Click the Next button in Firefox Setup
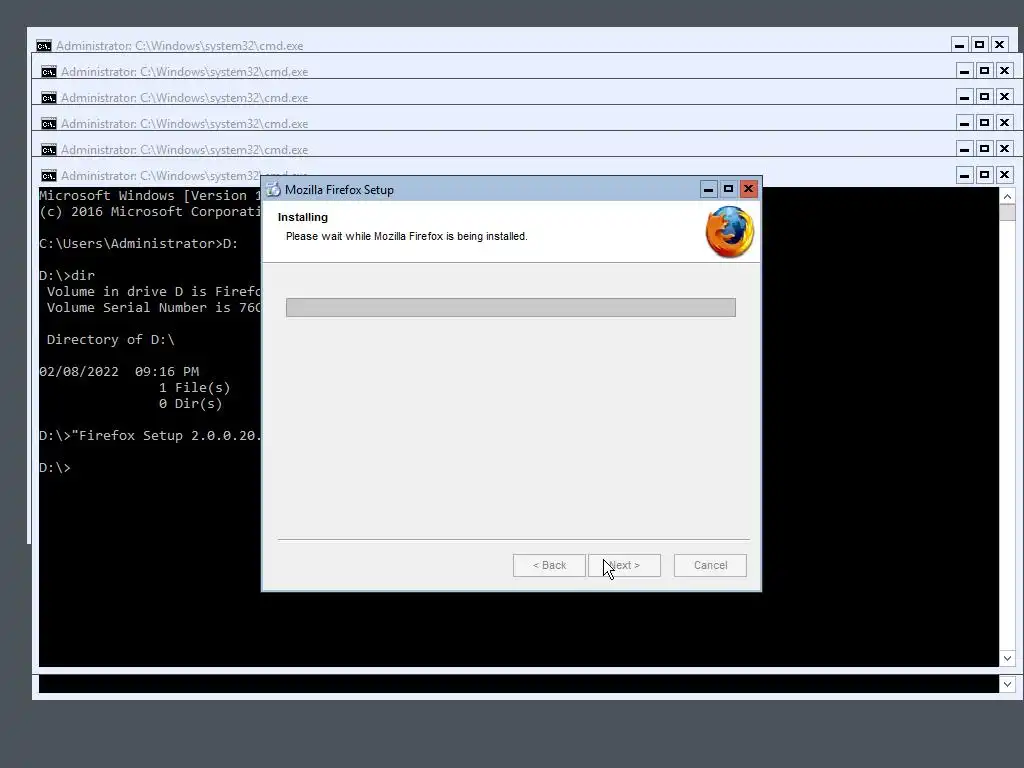The image size is (1024, 768). click(x=624, y=566)
